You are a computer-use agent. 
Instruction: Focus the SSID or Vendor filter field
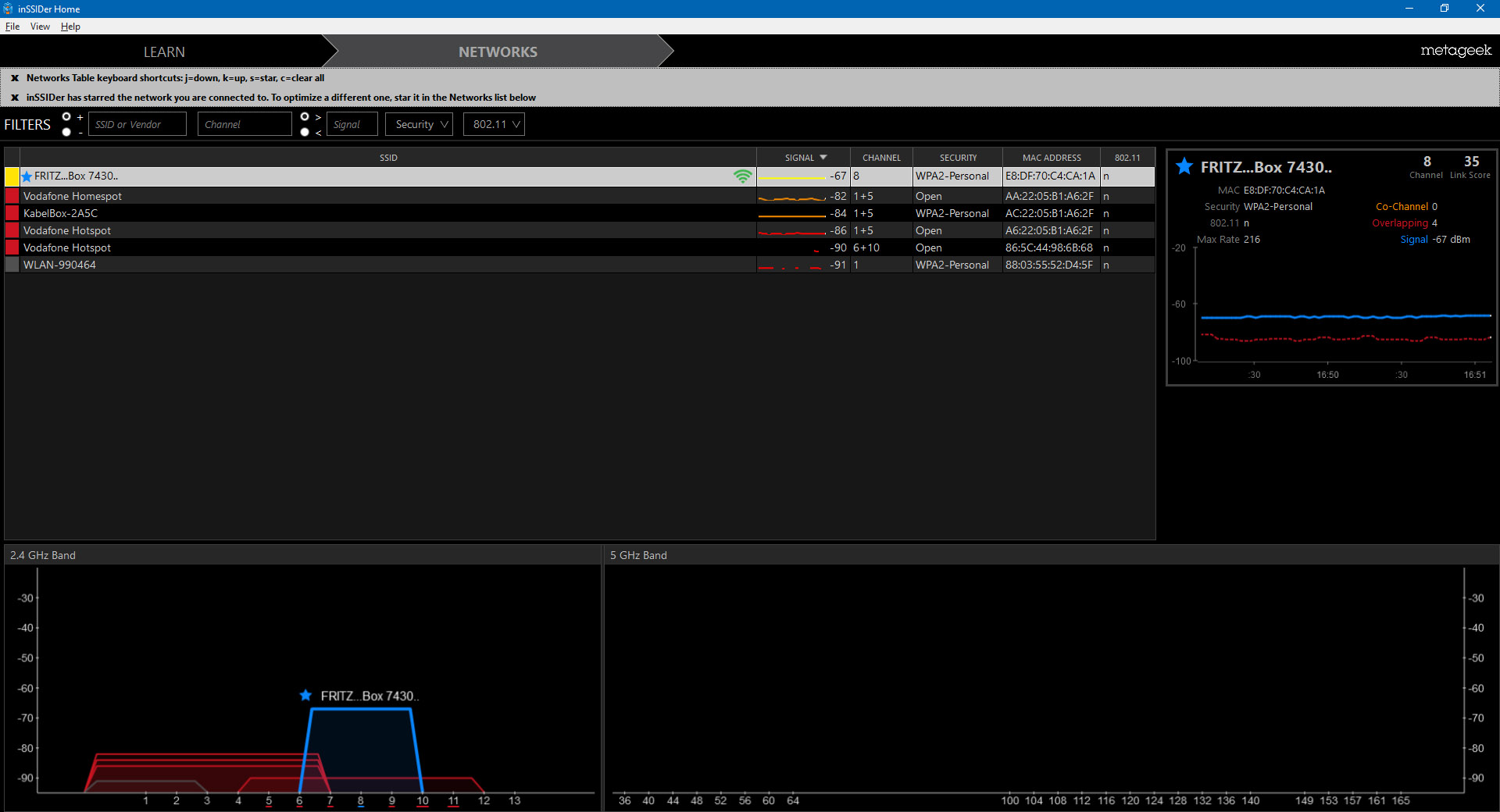pos(137,124)
